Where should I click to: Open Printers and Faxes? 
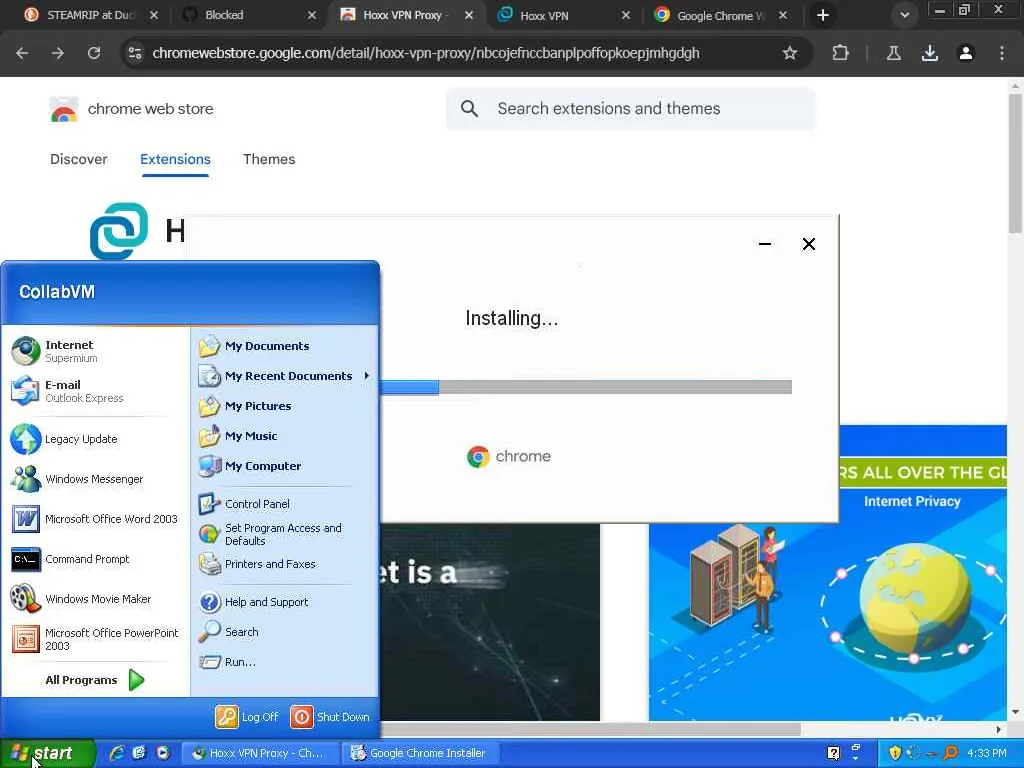[285, 564]
